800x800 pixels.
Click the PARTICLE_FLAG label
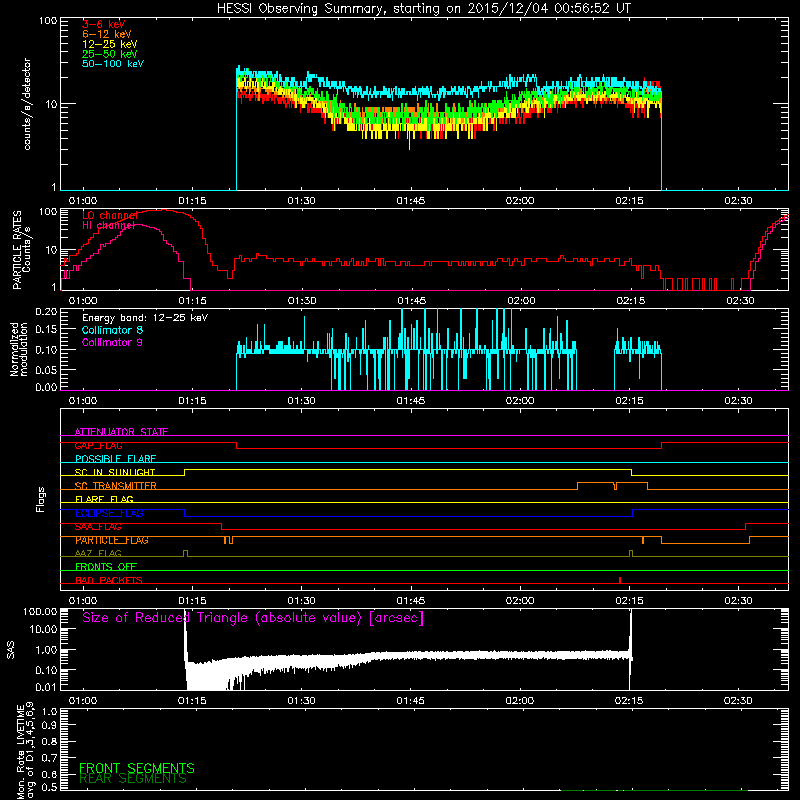[112, 540]
